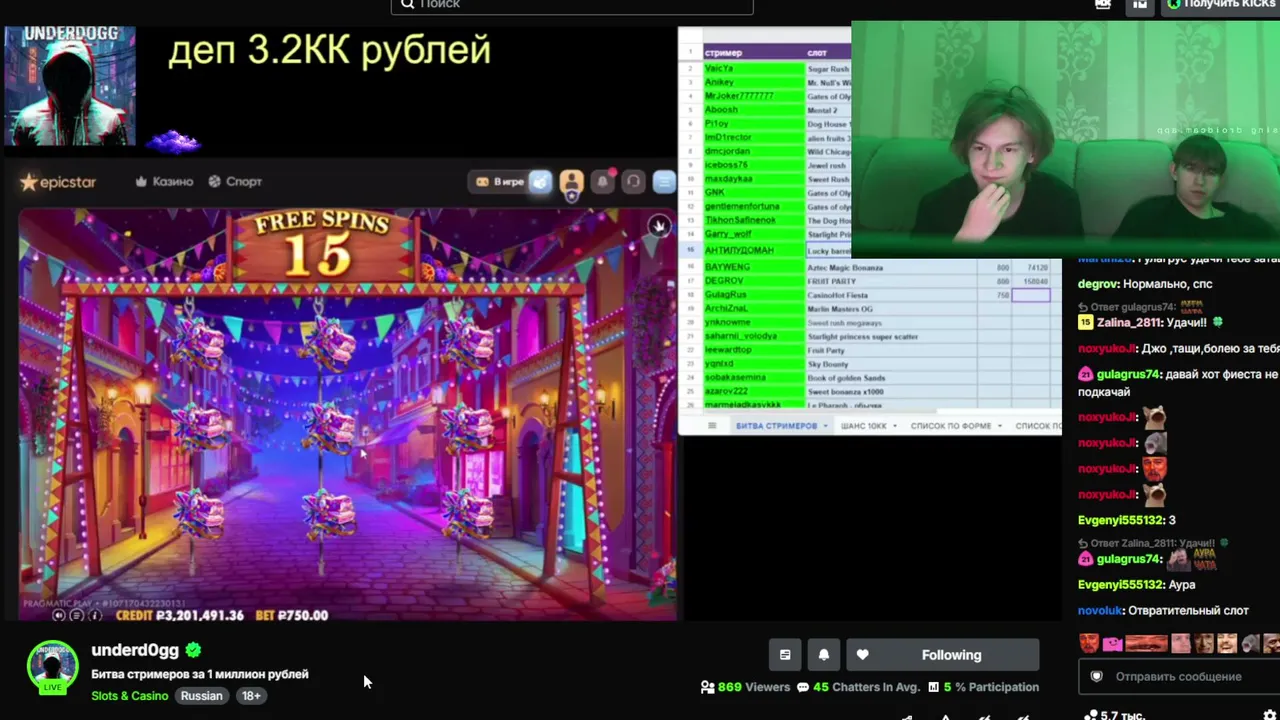The width and height of the screenshot is (1280, 720).
Task: Toggle channel notification bell
Action: click(824, 655)
